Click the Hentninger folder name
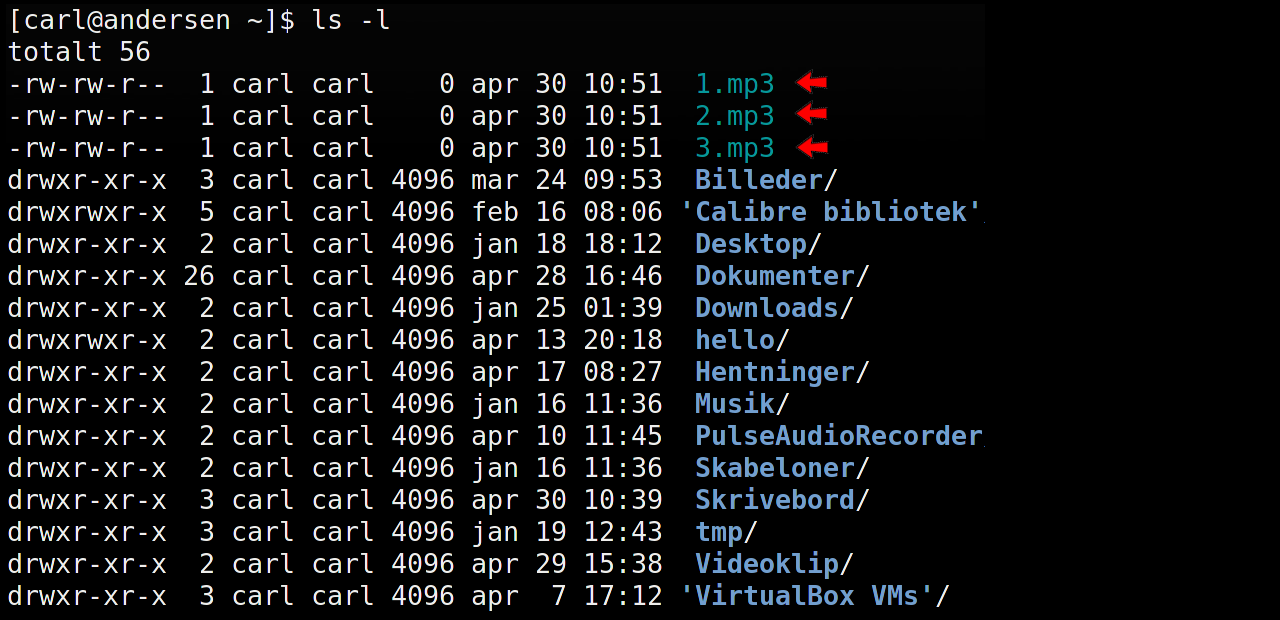This screenshot has width=1280, height=620. click(x=775, y=372)
